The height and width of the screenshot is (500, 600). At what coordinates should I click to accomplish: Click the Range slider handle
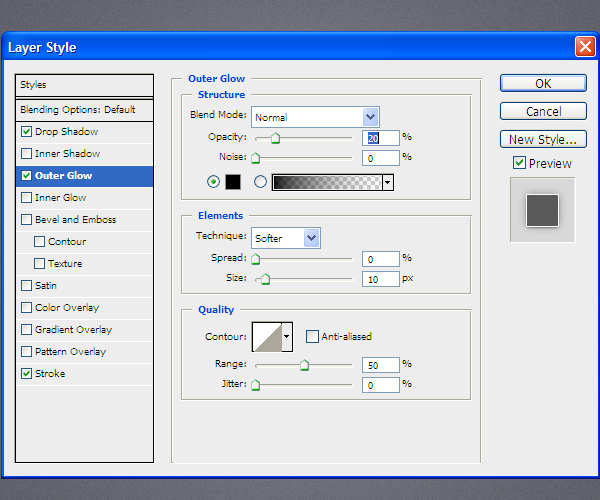click(x=304, y=365)
